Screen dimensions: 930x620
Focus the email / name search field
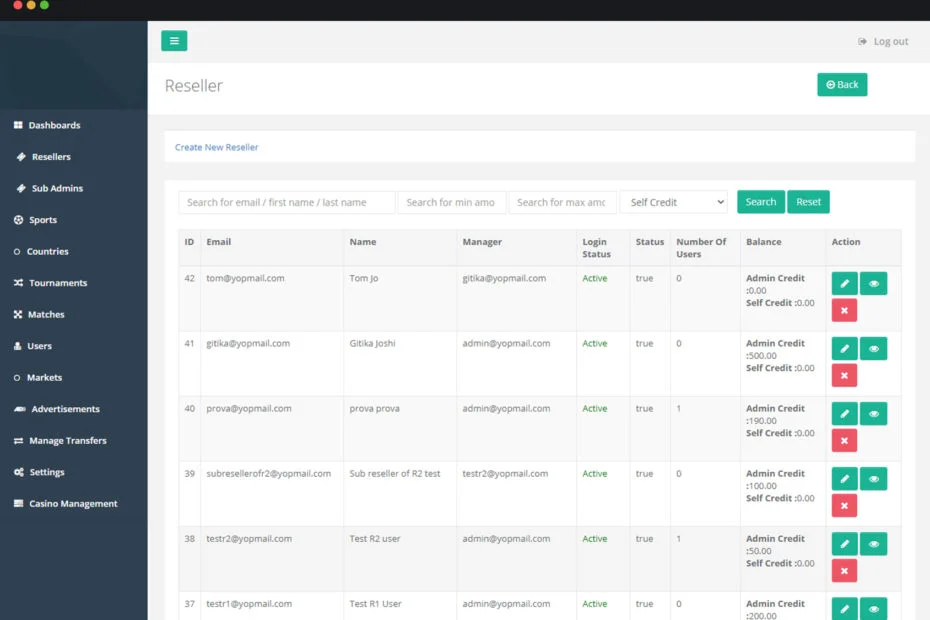tap(286, 202)
